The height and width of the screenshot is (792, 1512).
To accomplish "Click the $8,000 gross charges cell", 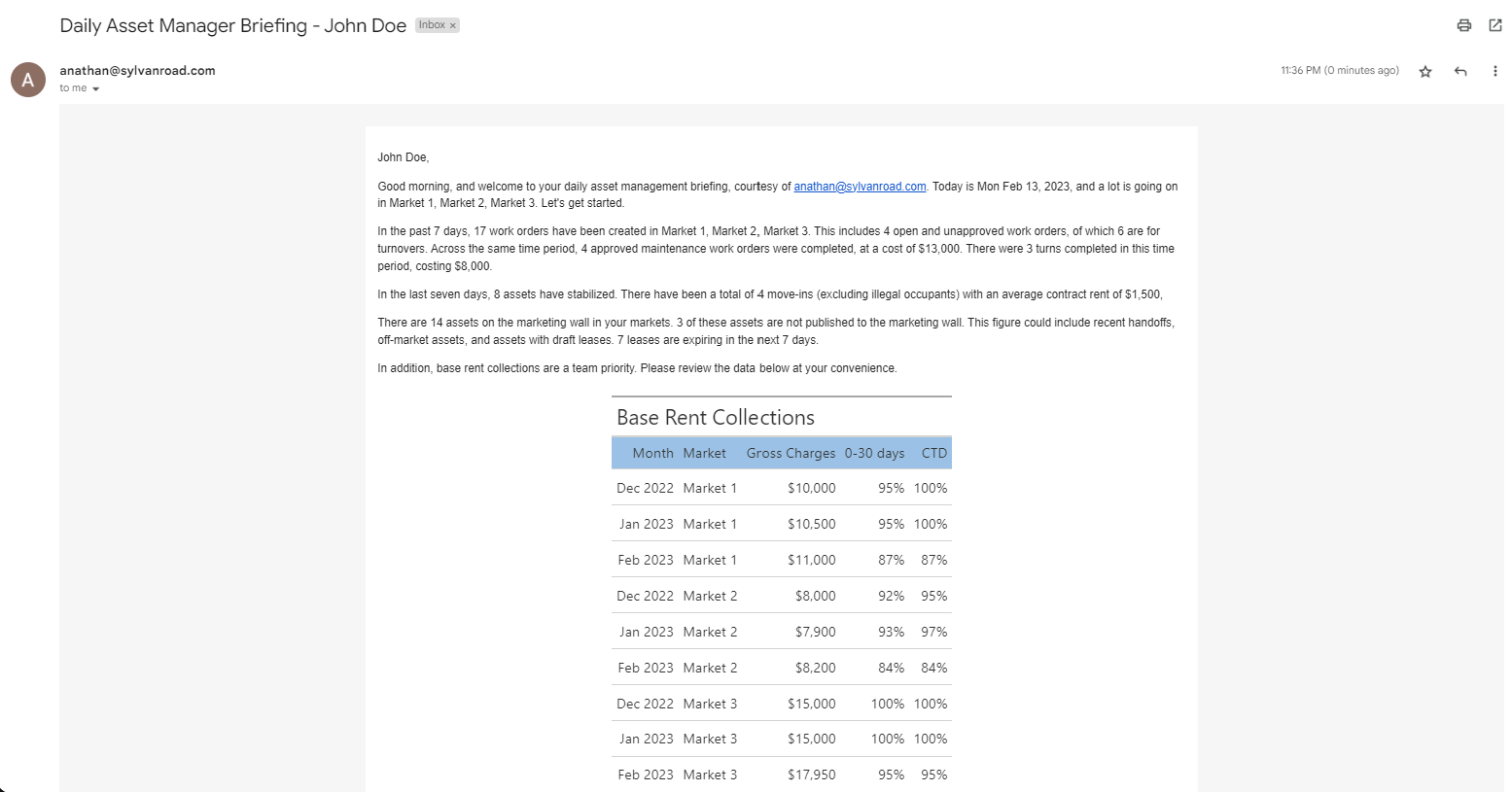I will tap(815, 596).
